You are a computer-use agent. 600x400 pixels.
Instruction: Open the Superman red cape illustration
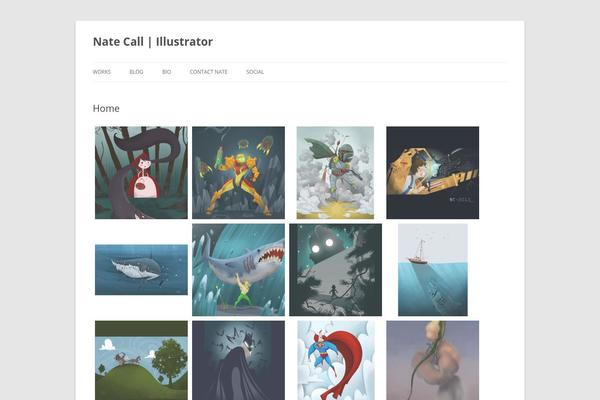pyautogui.click(x=336, y=360)
